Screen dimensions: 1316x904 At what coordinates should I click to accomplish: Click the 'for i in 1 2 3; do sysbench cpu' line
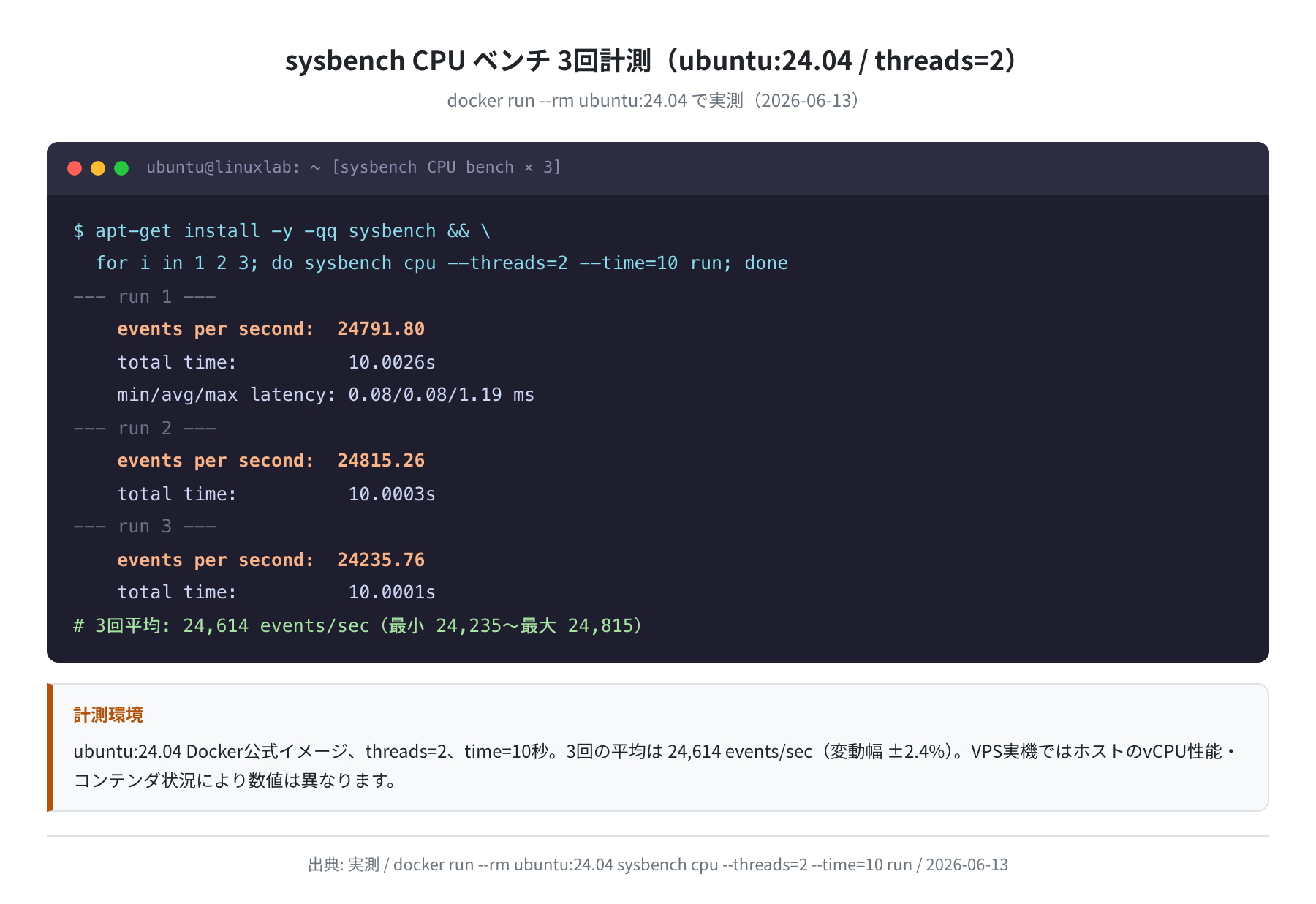coord(442,263)
